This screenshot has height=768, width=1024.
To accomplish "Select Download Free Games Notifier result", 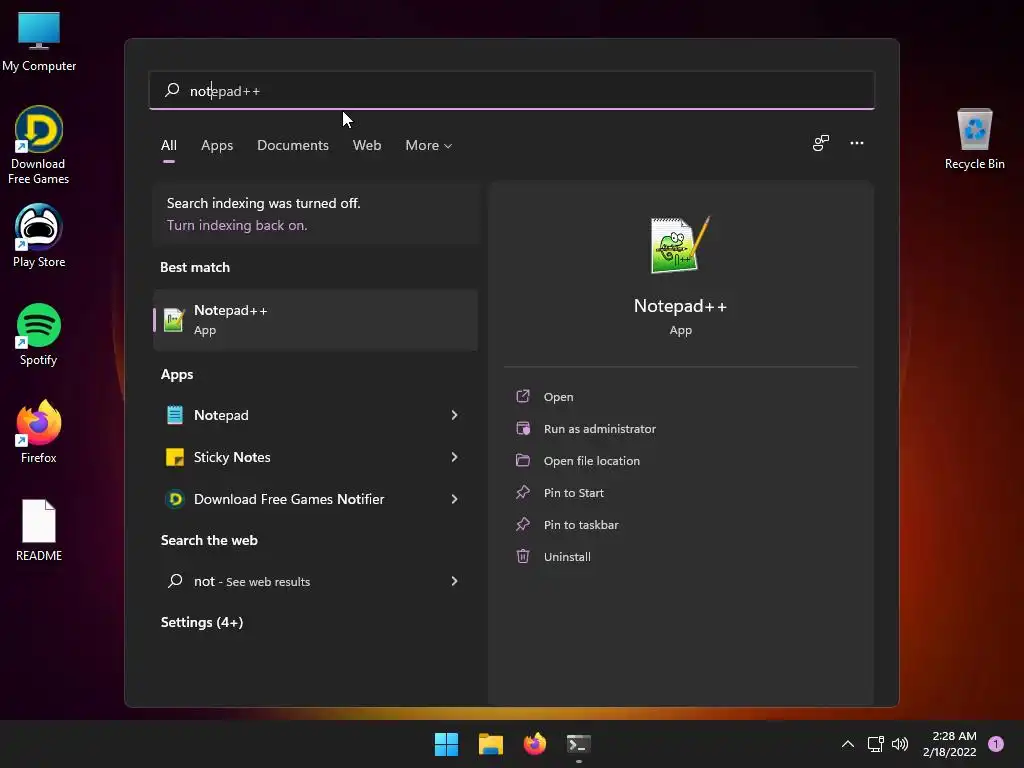I will (315, 499).
